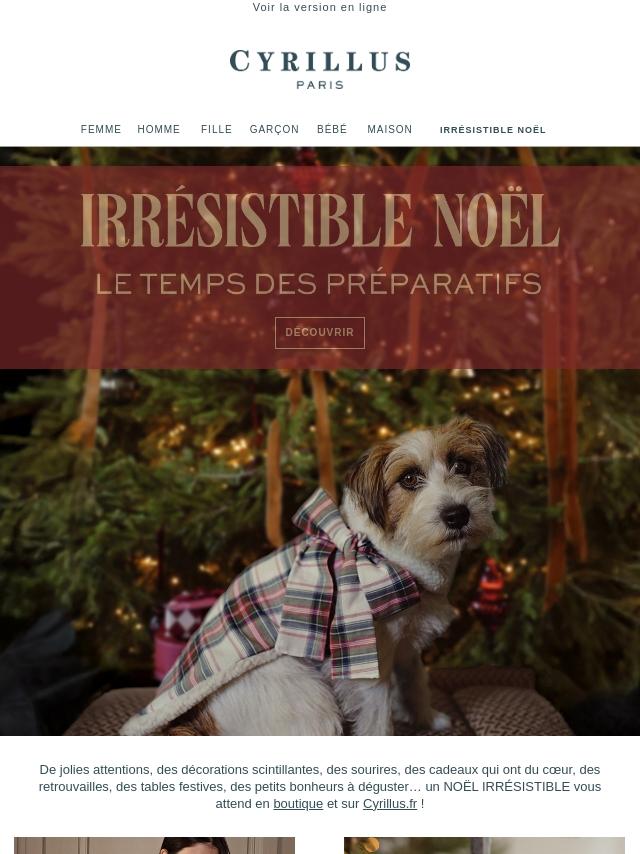Click the descriptive paragraph about Noël
The width and height of the screenshot is (640, 854).
click(x=320, y=786)
